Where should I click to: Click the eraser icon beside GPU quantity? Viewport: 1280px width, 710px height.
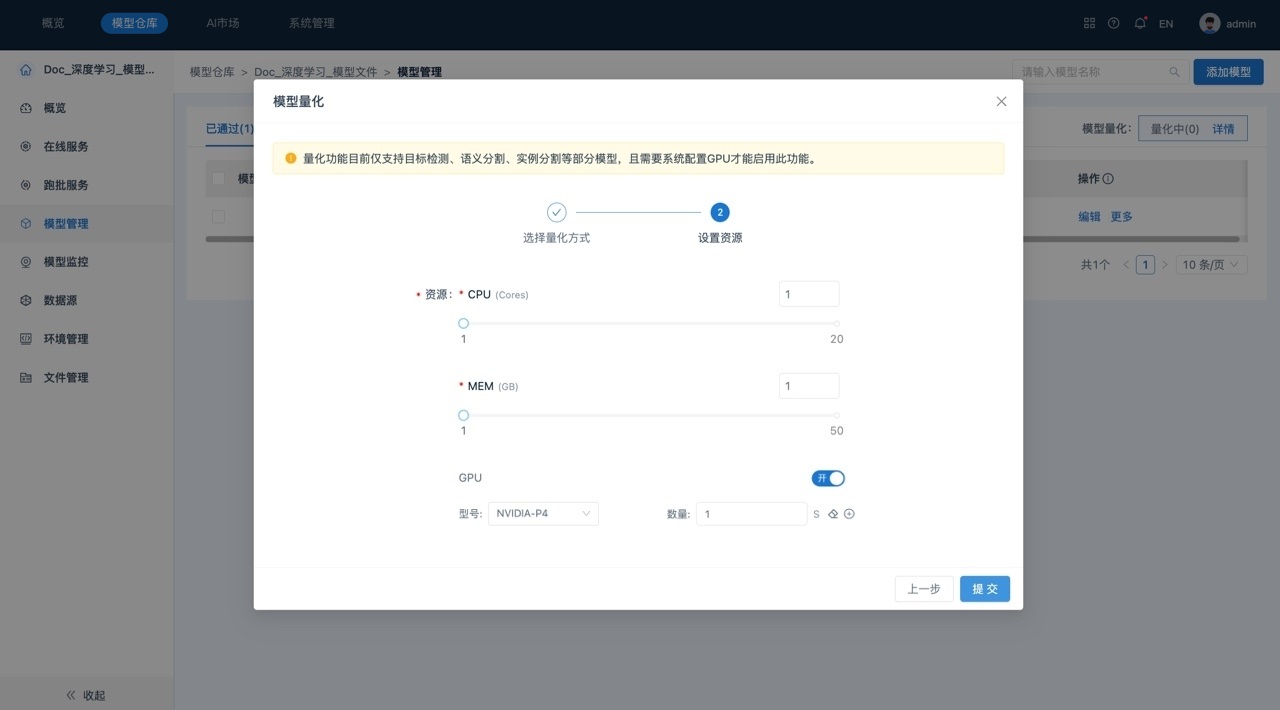point(833,514)
